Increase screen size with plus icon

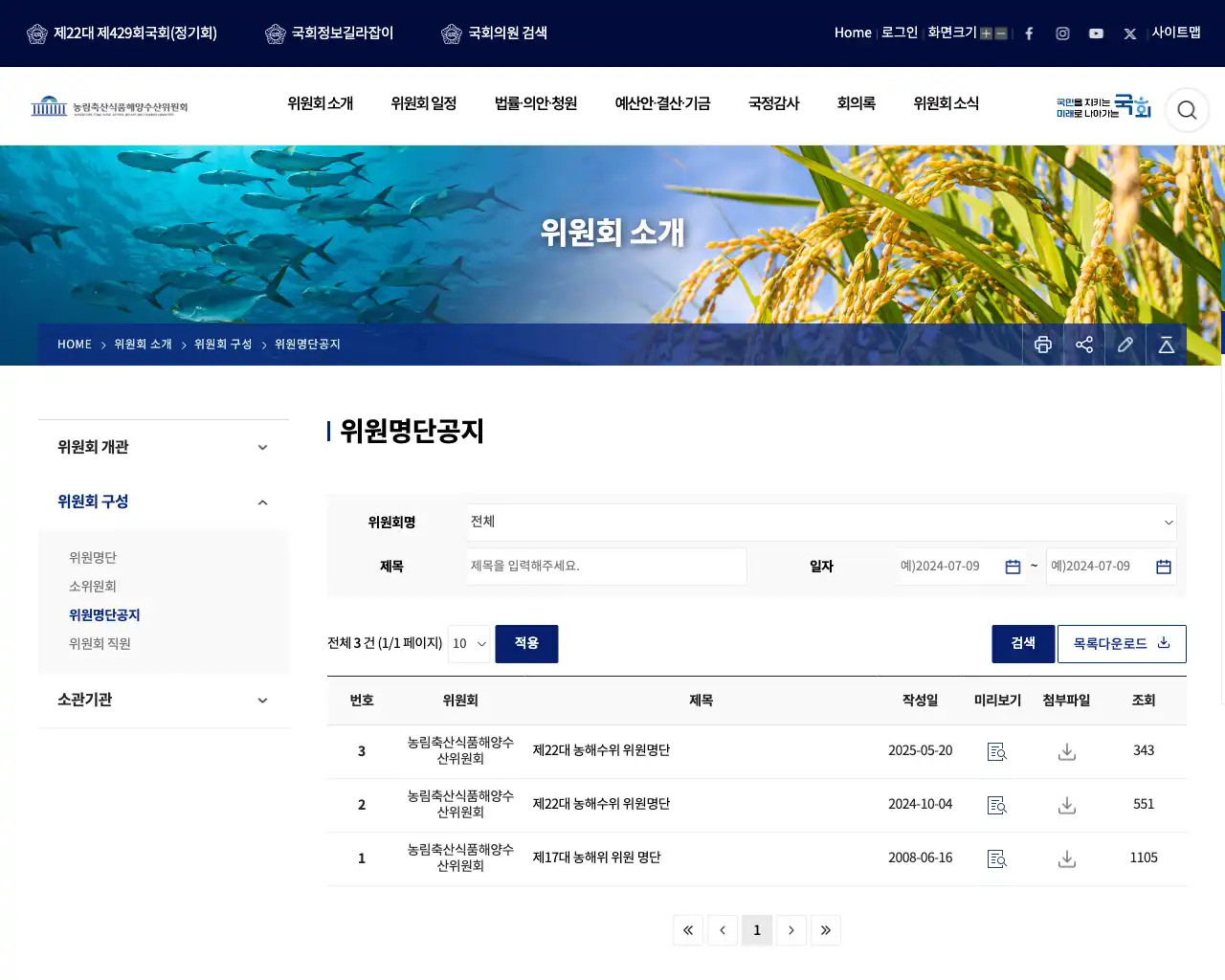pos(986,33)
